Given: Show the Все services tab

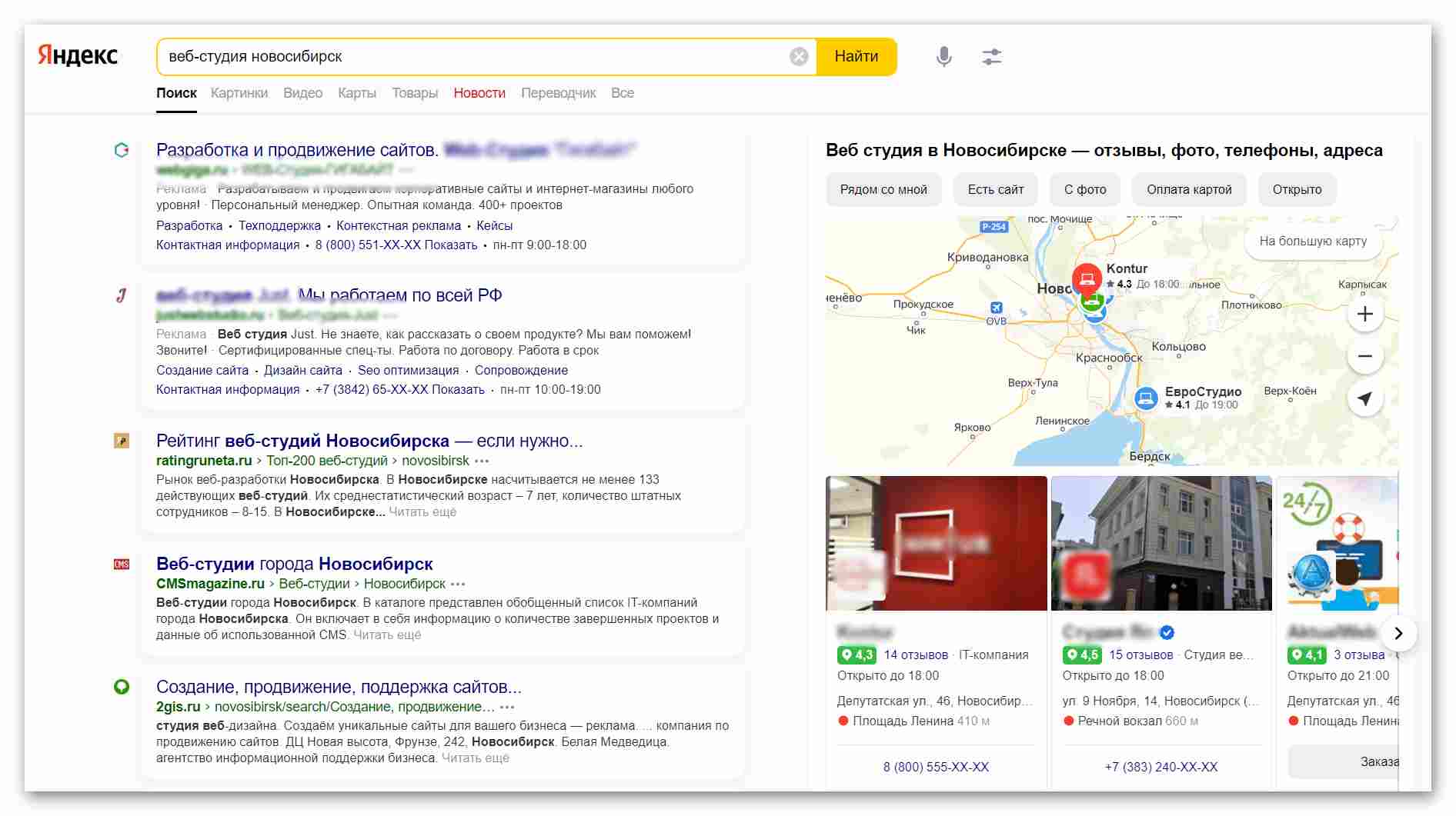Looking at the screenshot, I should point(623,93).
